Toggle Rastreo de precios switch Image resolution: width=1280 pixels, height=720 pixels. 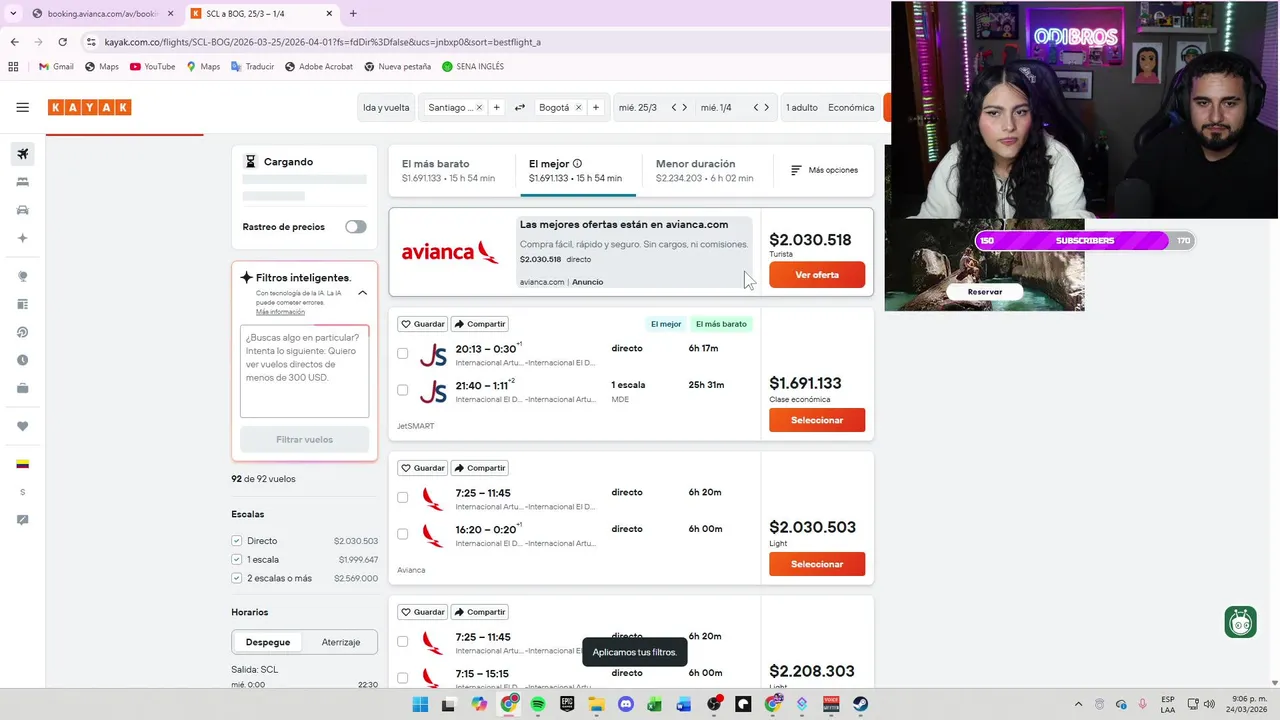[356, 227]
